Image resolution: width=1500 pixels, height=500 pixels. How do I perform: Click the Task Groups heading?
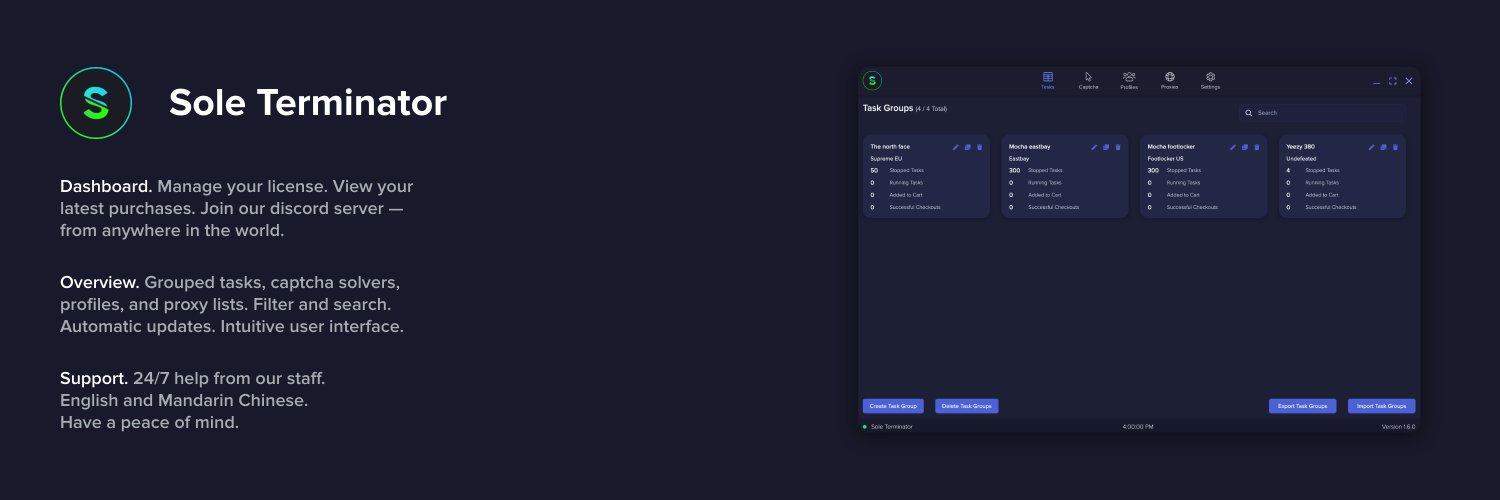point(888,107)
